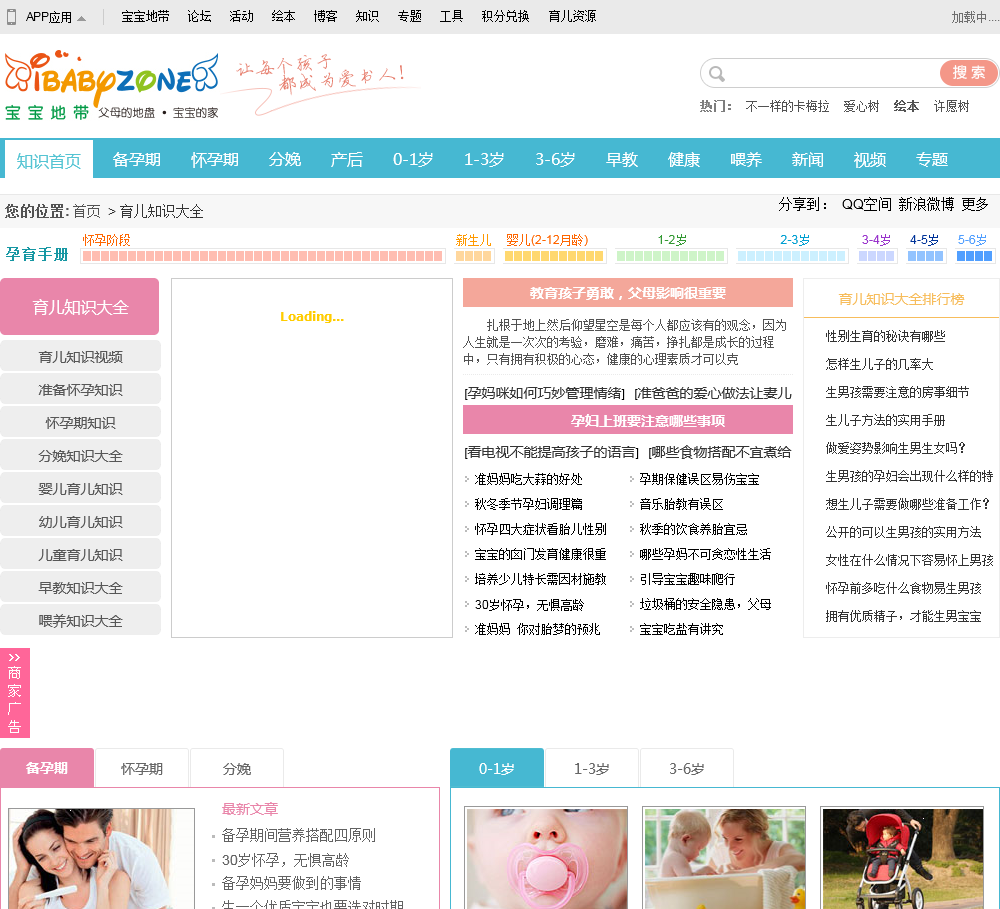
Task: Expand the pink 商家广告 side tab
Action: click(x=15, y=692)
